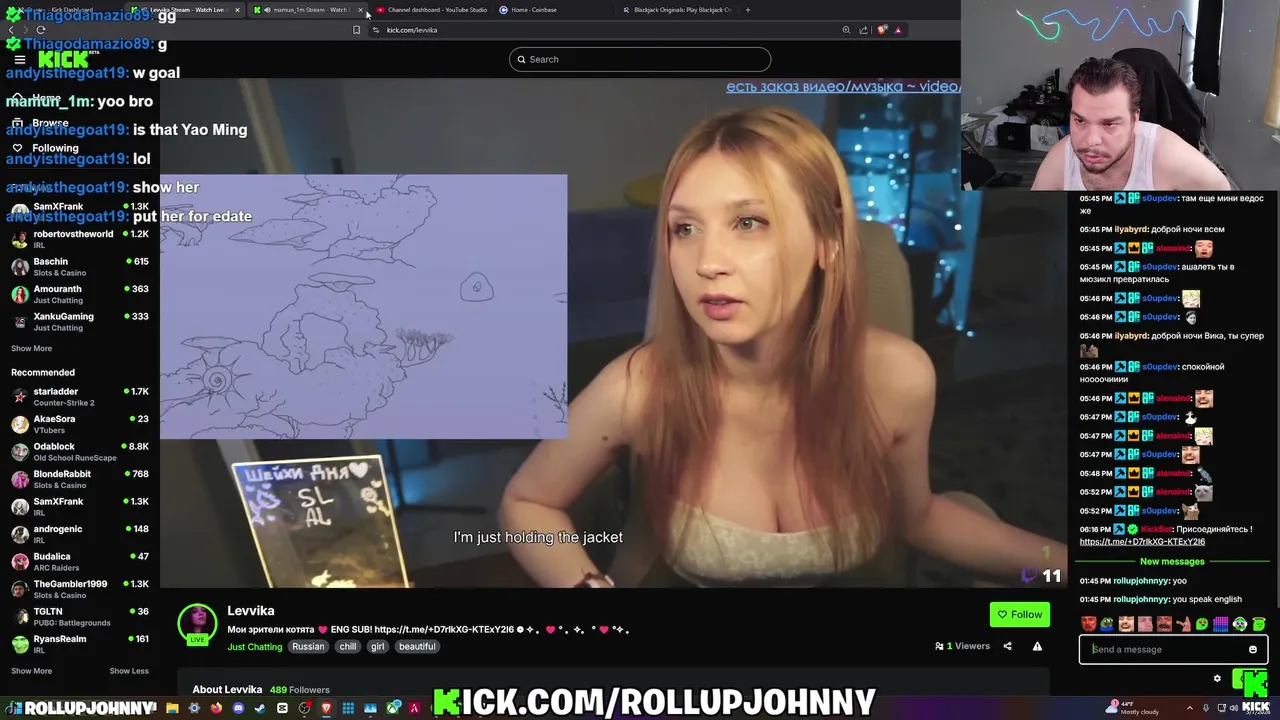This screenshot has height=720, width=1280.
Task: Open the Amouranth Just Chatting channel
Action: (80, 294)
